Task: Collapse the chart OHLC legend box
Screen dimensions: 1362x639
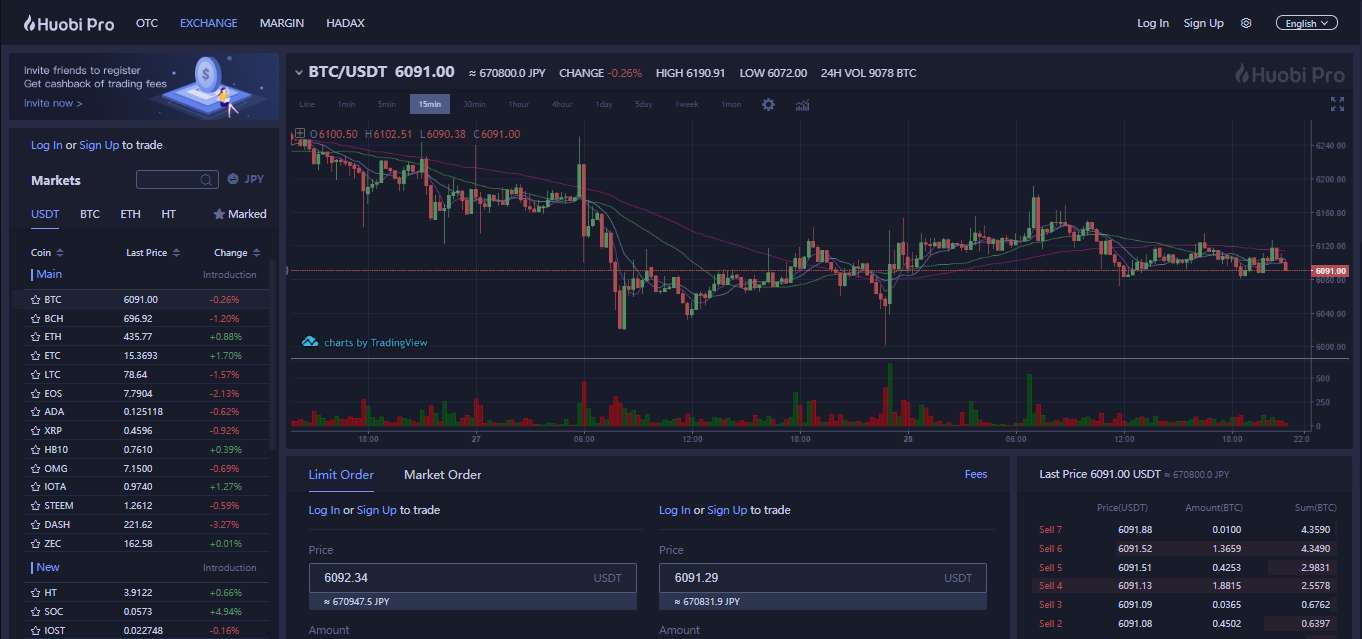Action: [299, 134]
